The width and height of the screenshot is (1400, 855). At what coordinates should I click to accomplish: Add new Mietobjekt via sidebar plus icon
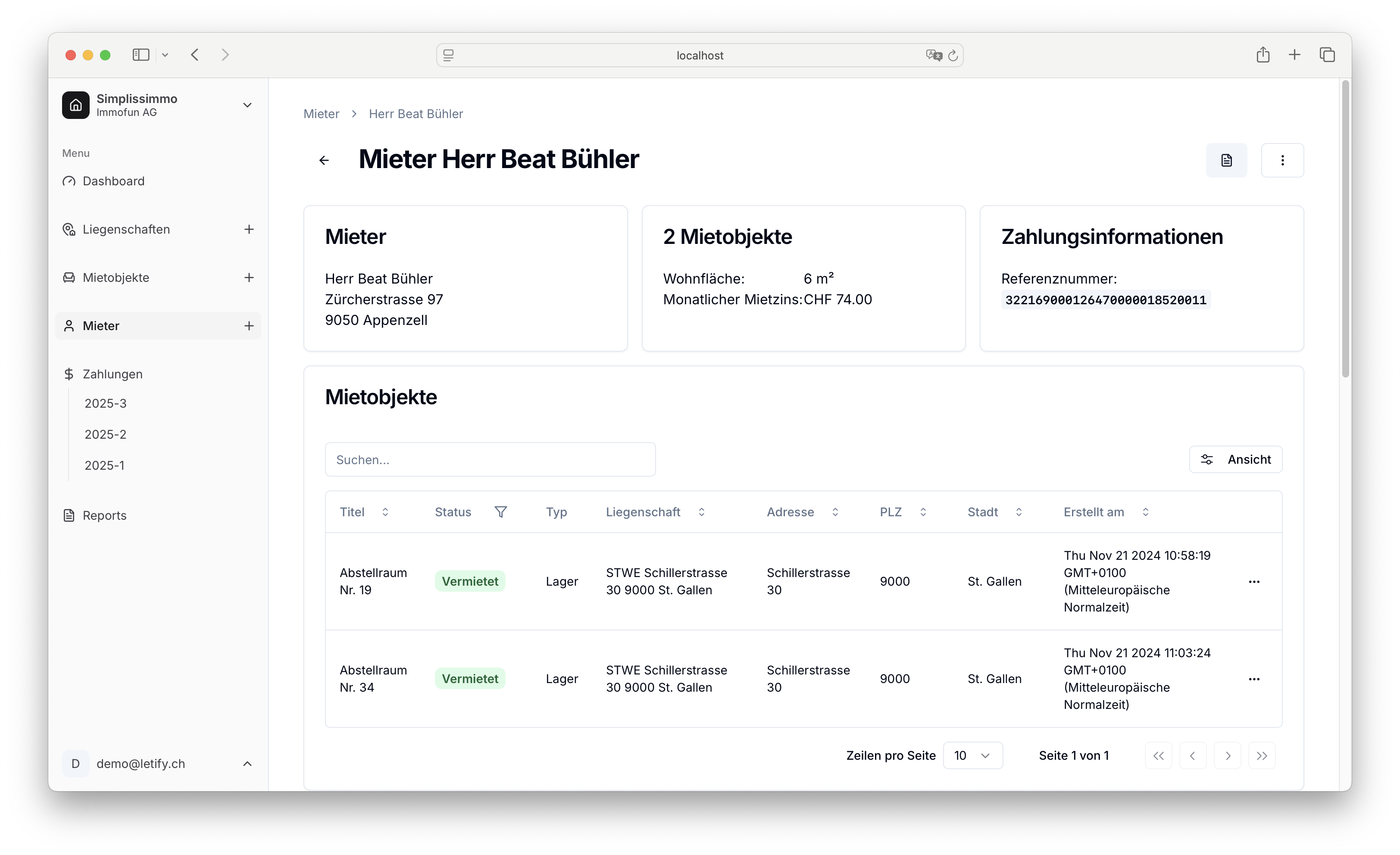coord(249,278)
